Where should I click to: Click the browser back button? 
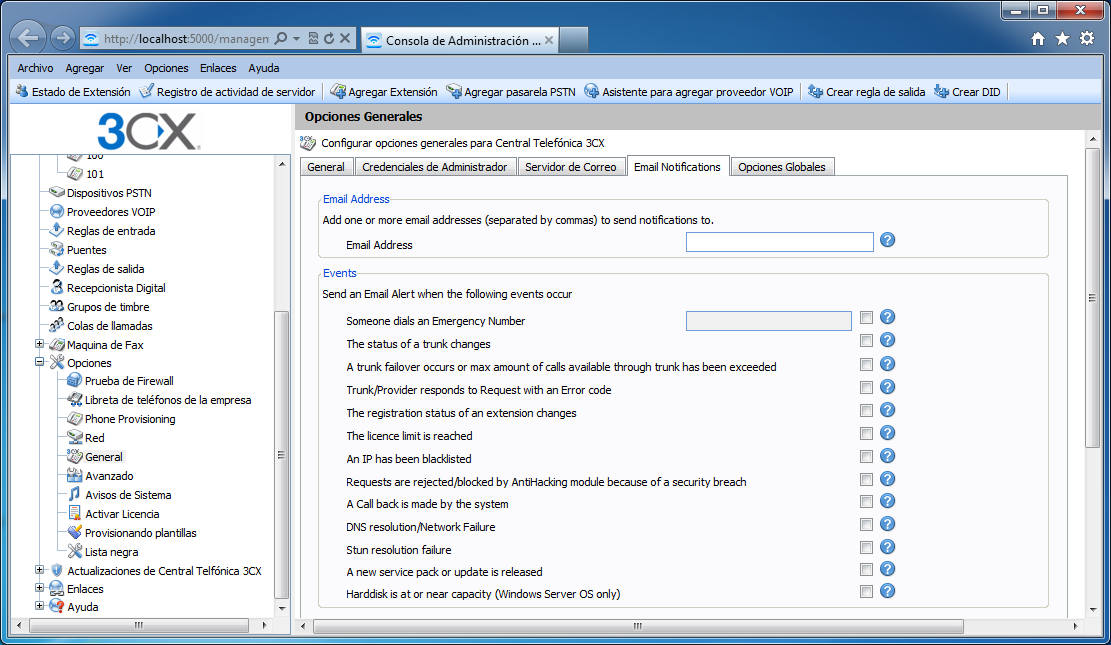tap(28, 38)
